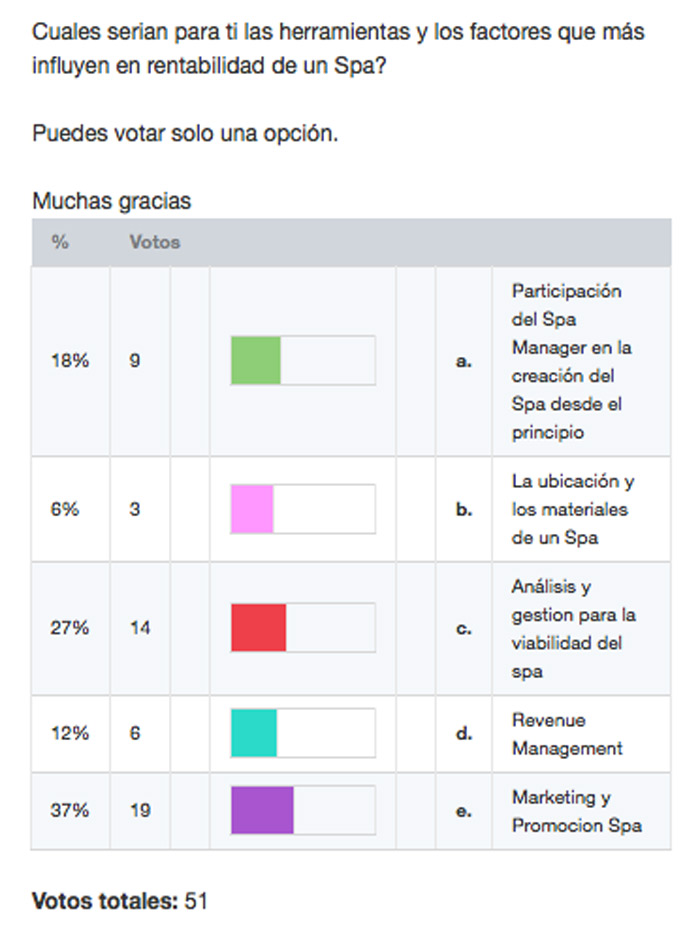Click the Votos totales: 51 text
Image resolution: width=700 pixels, height=941 pixels.
coord(119,901)
